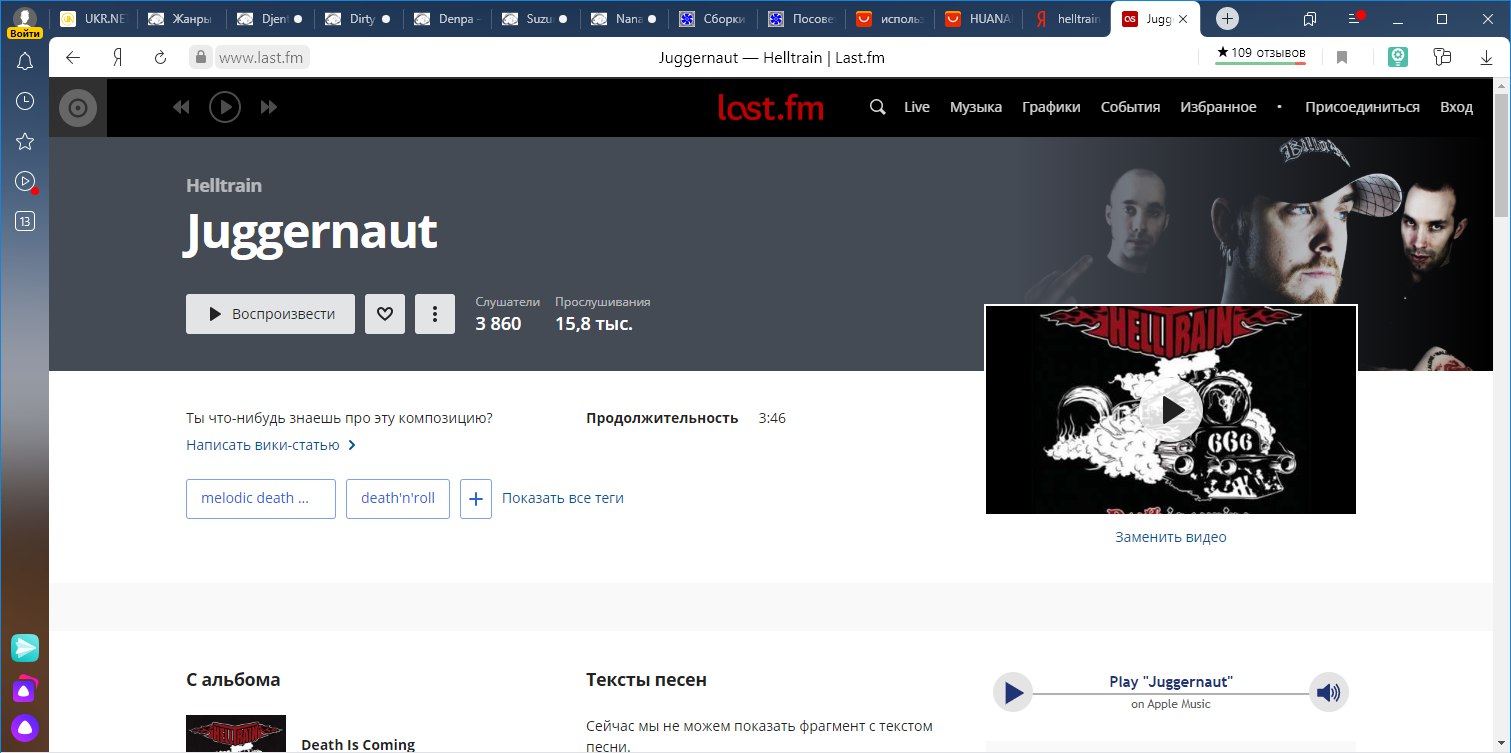The image size is (1511, 753).
Task: Add a tag with plus button
Action: tap(476, 498)
